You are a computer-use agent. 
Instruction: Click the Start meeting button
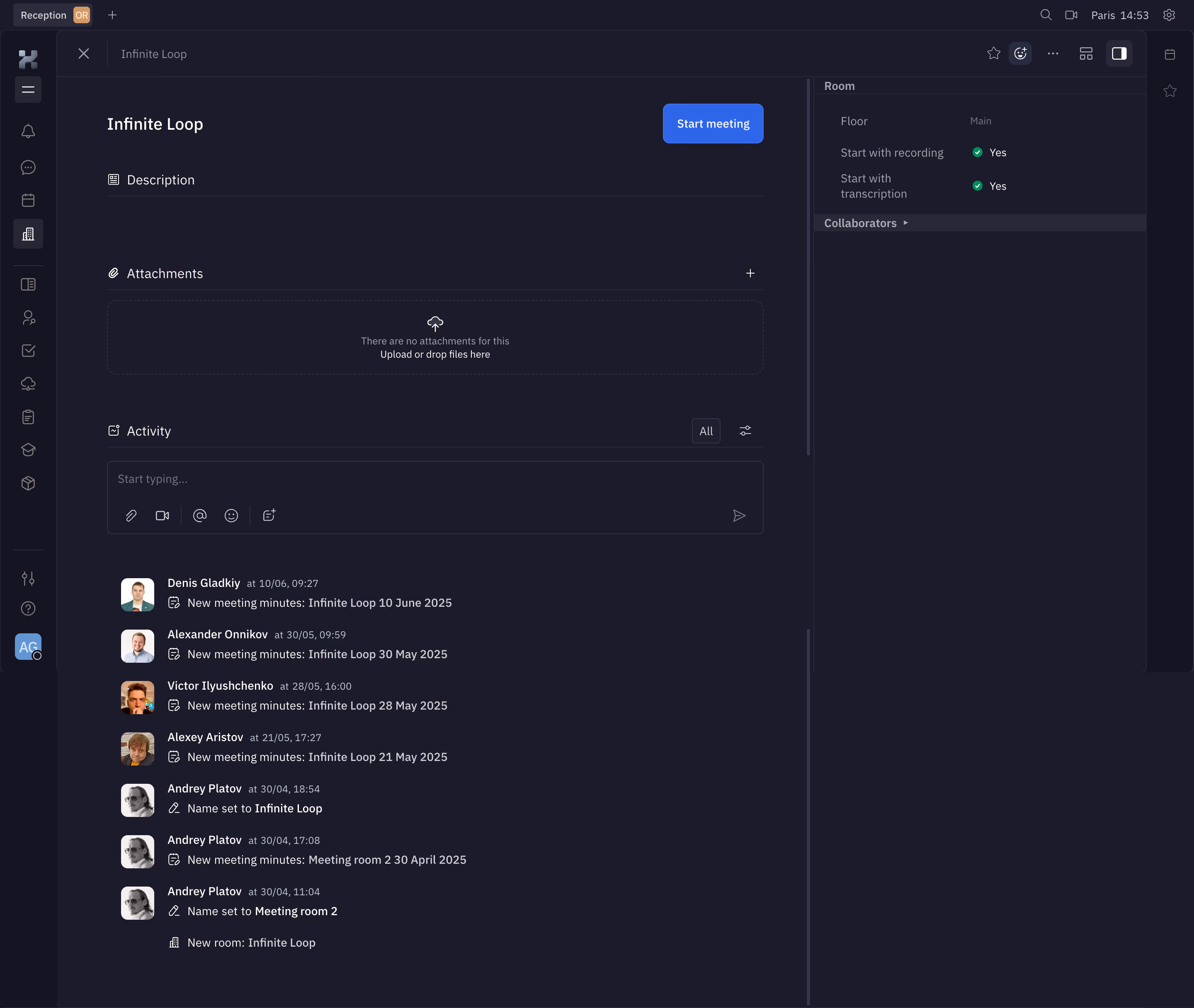pos(713,124)
